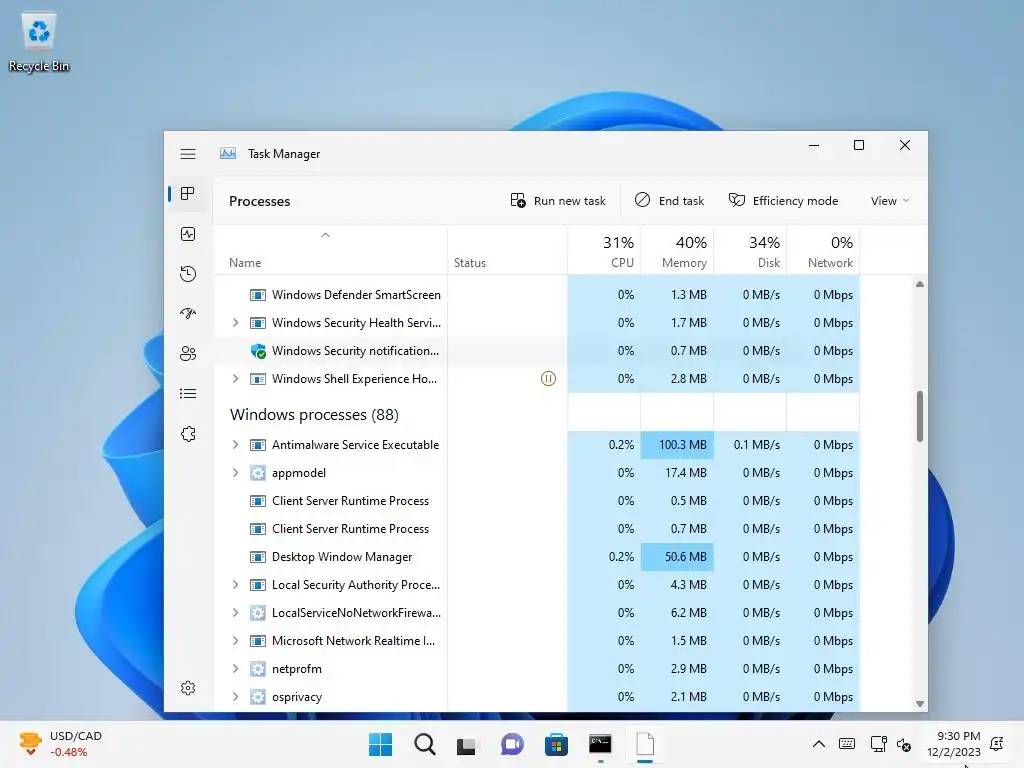
Task: Open Task View on taskbar
Action: pyautogui.click(x=466, y=745)
